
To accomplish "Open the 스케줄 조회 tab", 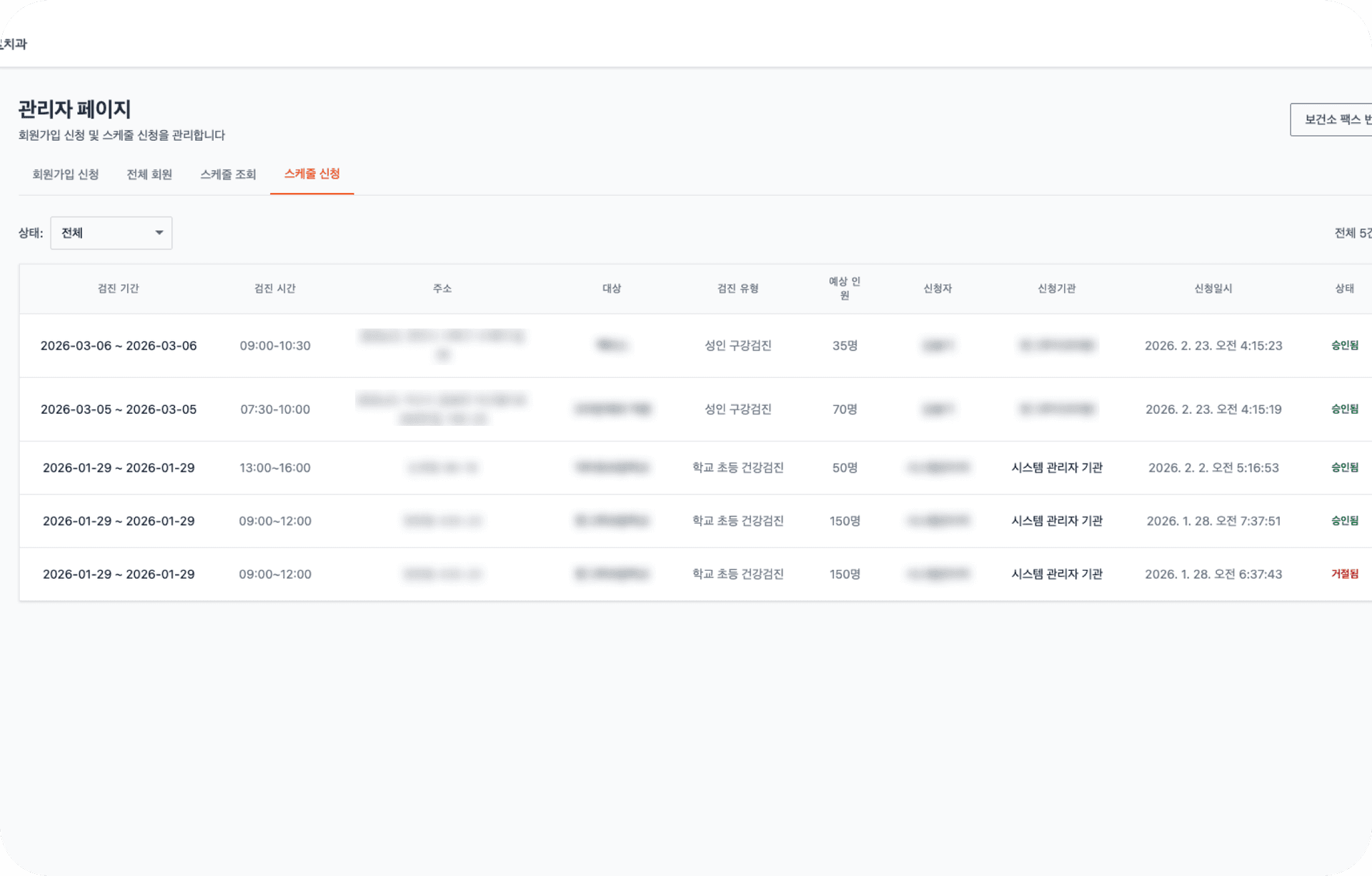I will [228, 174].
